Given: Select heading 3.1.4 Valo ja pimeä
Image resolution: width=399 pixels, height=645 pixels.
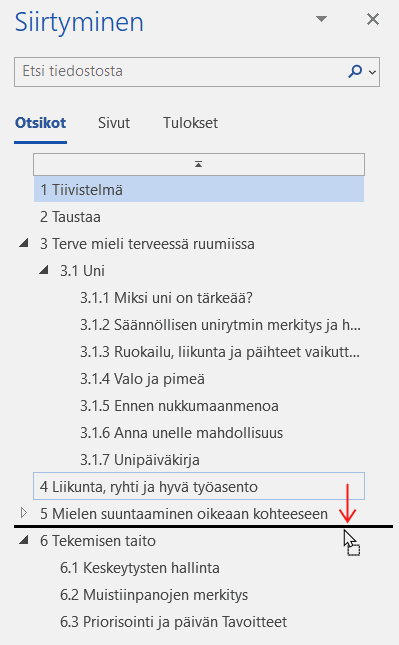Looking at the screenshot, I should click(142, 379).
